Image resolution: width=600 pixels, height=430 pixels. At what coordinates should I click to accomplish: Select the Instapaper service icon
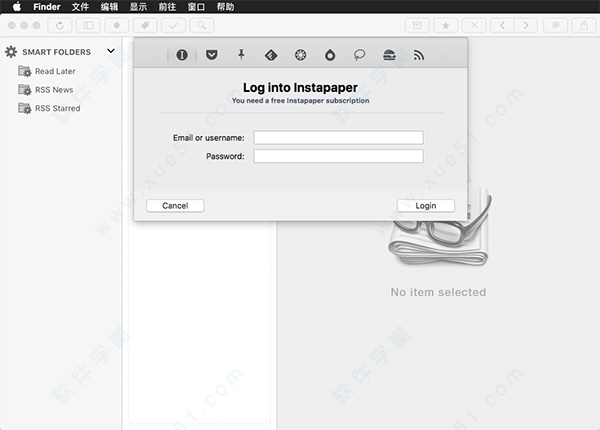coord(182,55)
